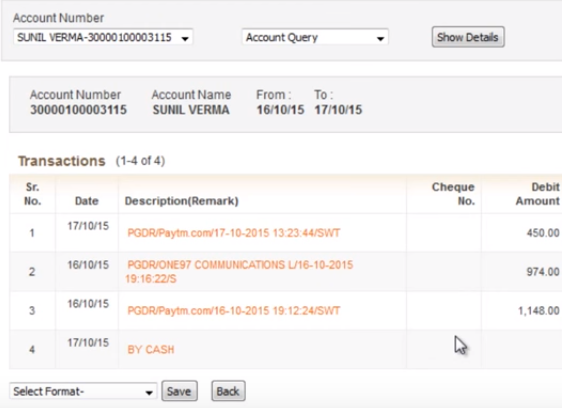Click the account number 30000100003115 text

pos(78,110)
